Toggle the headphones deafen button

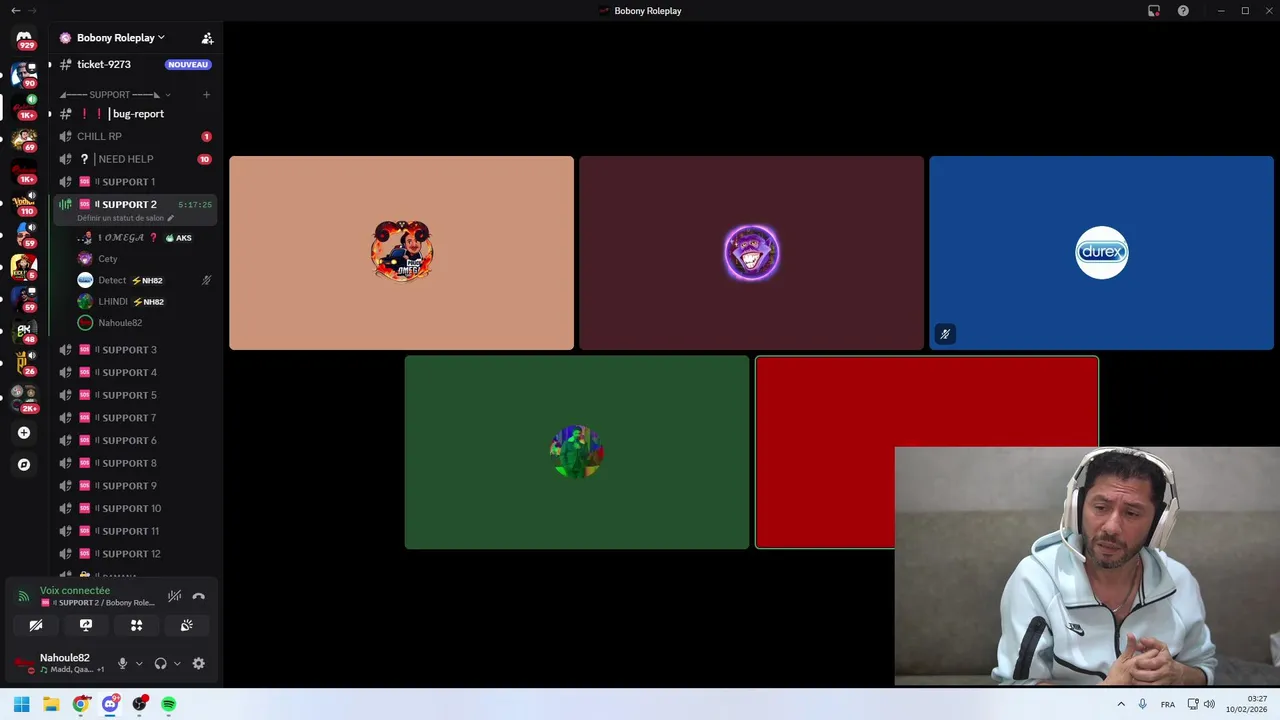pyautogui.click(x=160, y=663)
